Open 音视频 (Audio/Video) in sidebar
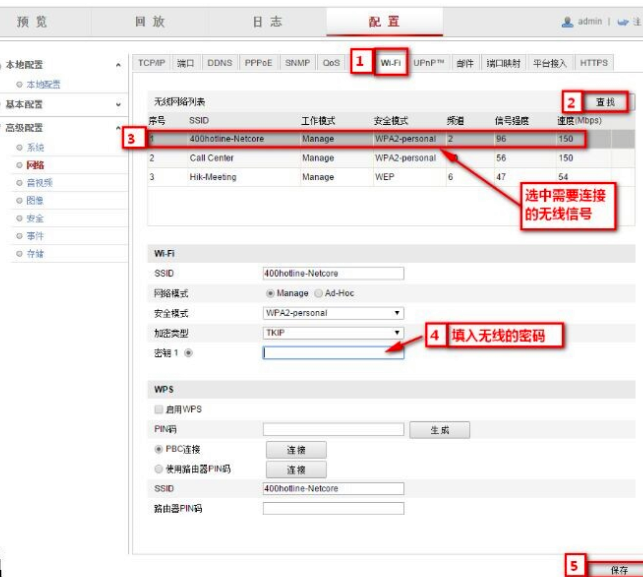This screenshot has height=577, width=643. coord(39,182)
